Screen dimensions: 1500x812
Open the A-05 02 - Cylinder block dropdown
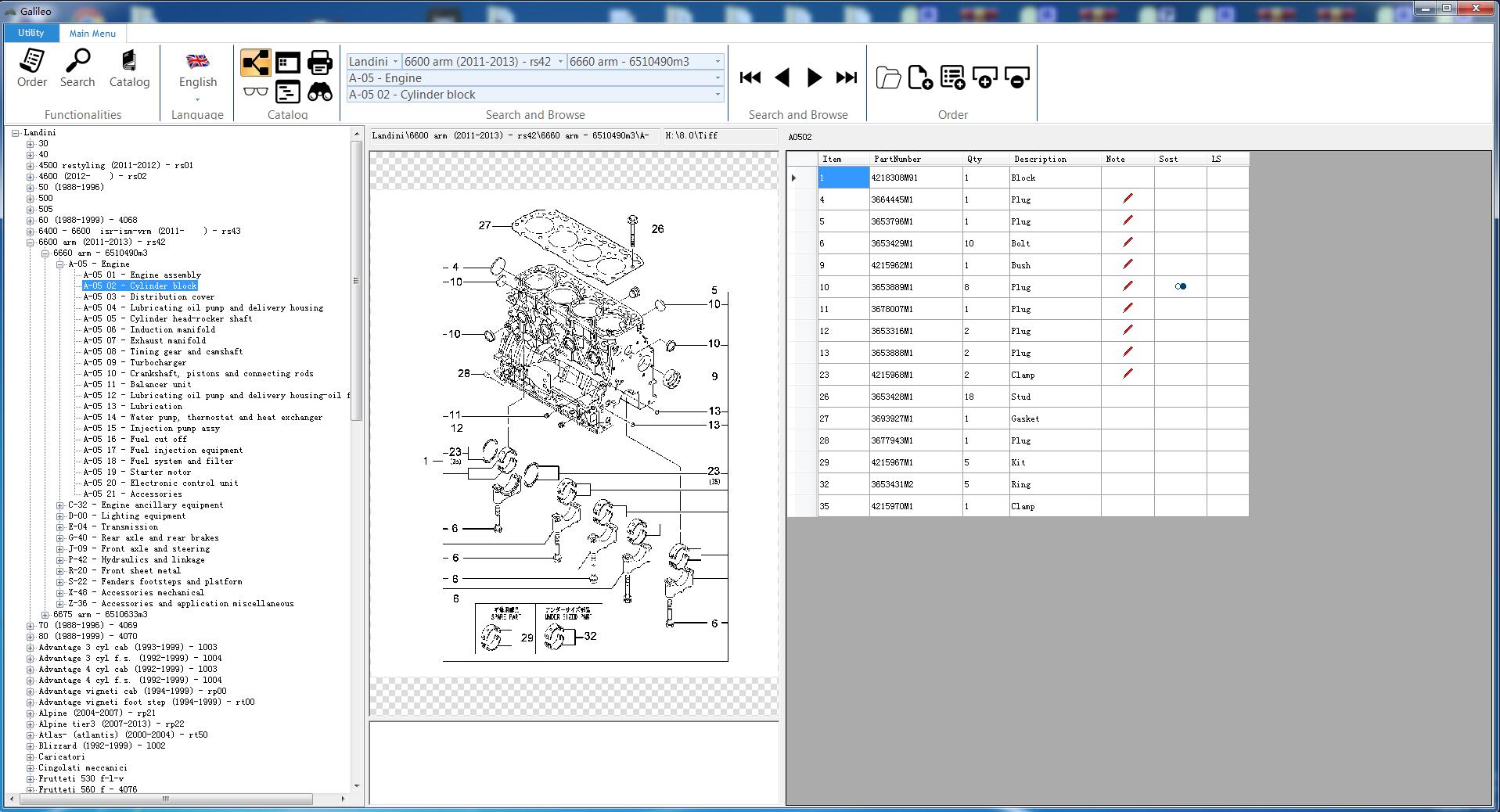coord(718,95)
